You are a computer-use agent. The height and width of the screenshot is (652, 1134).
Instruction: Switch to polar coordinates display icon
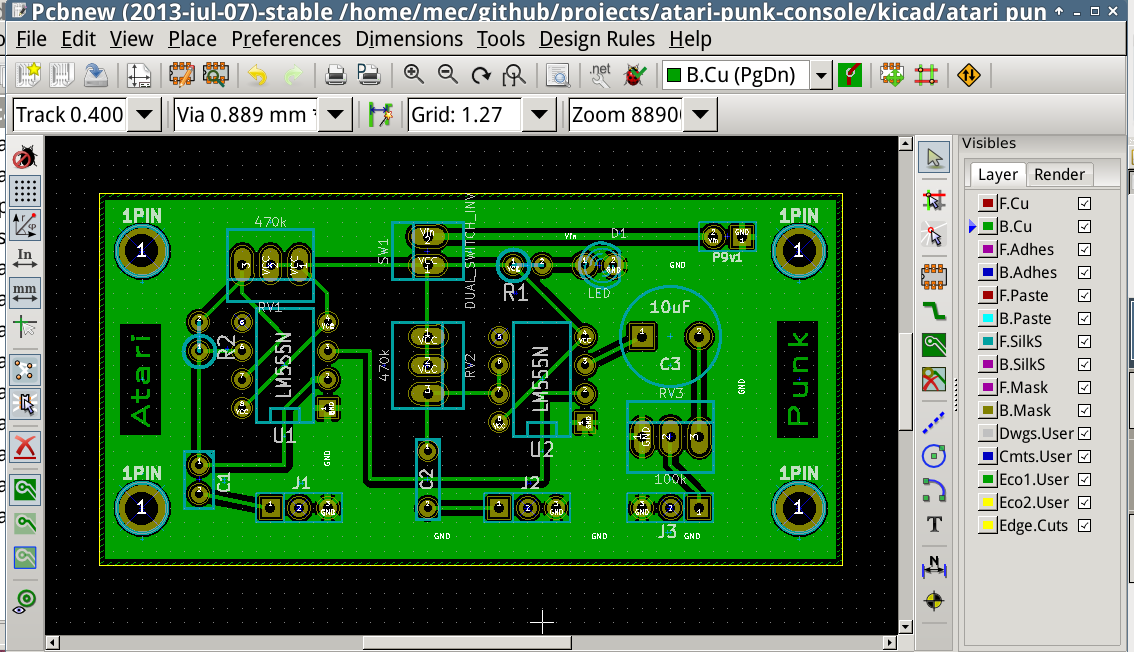point(25,225)
